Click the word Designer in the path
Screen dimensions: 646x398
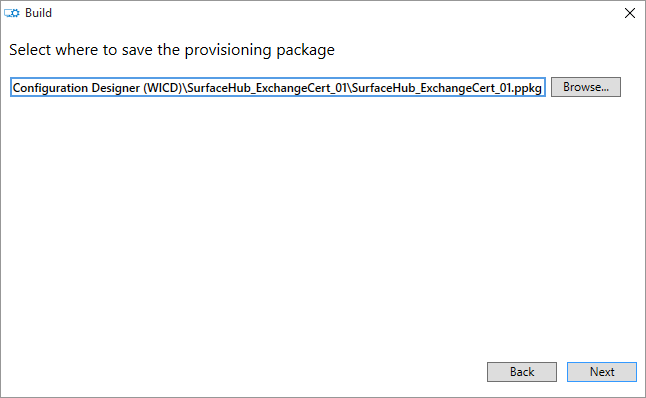[x=116, y=88]
